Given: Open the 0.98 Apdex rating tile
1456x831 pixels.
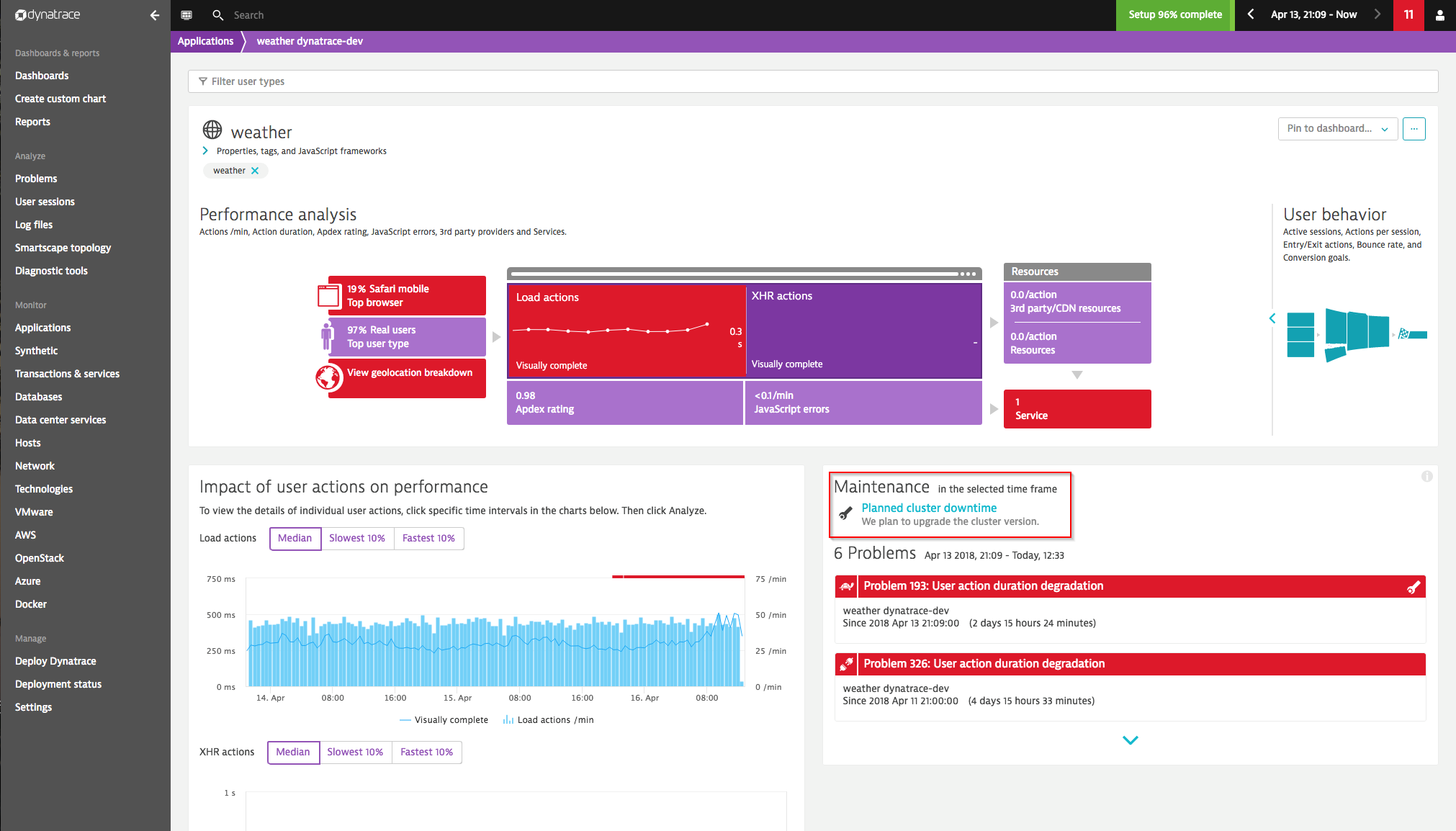Looking at the screenshot, I should click(x=624, y=403).
